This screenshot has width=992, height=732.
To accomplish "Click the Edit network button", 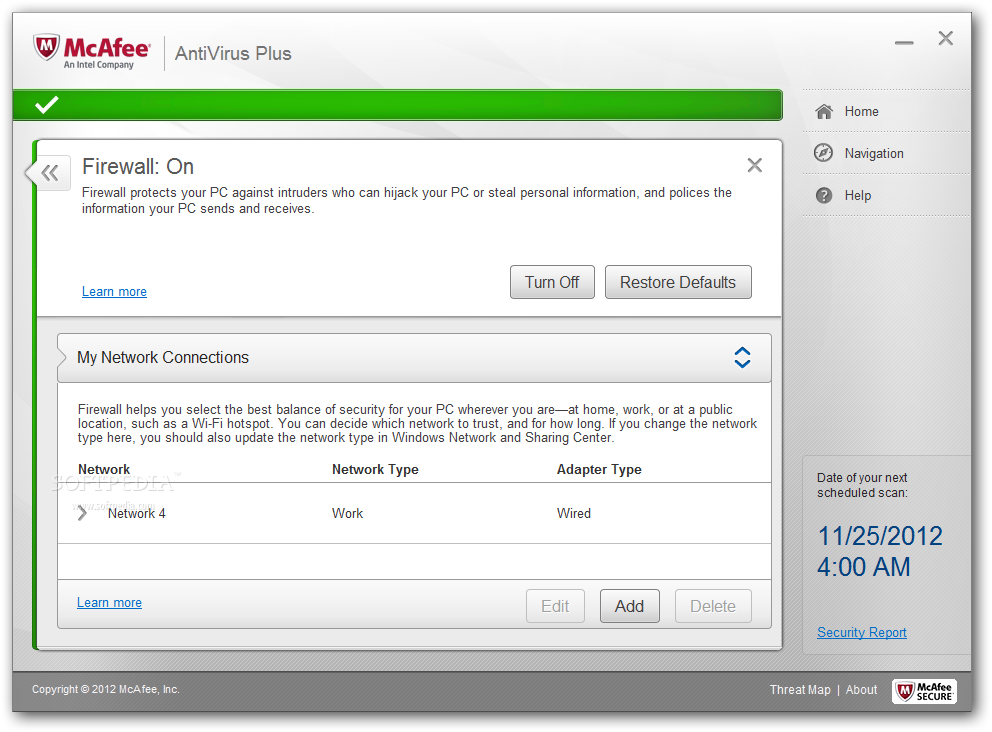I will click(x=555, y=606).
